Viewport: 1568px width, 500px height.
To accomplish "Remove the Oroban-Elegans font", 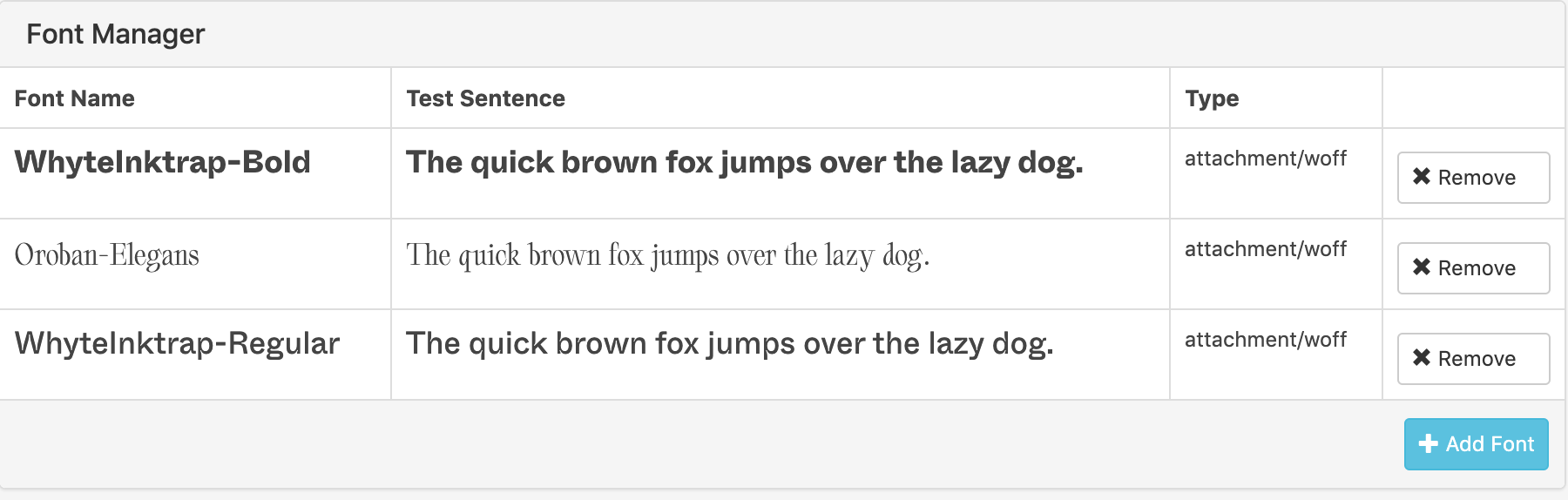I will pos(1473,268).
